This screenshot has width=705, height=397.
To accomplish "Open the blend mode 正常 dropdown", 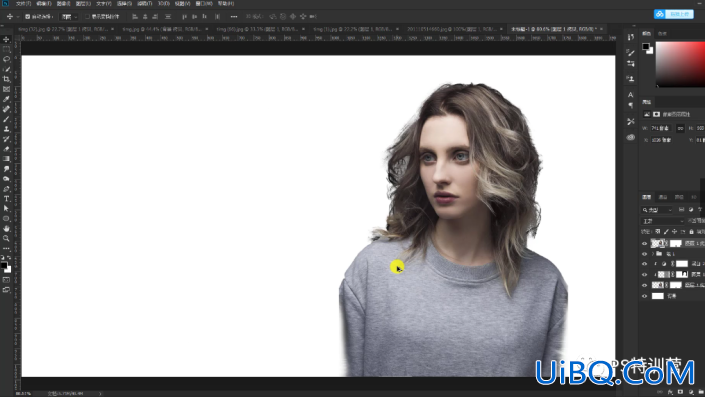I will 663,221.
